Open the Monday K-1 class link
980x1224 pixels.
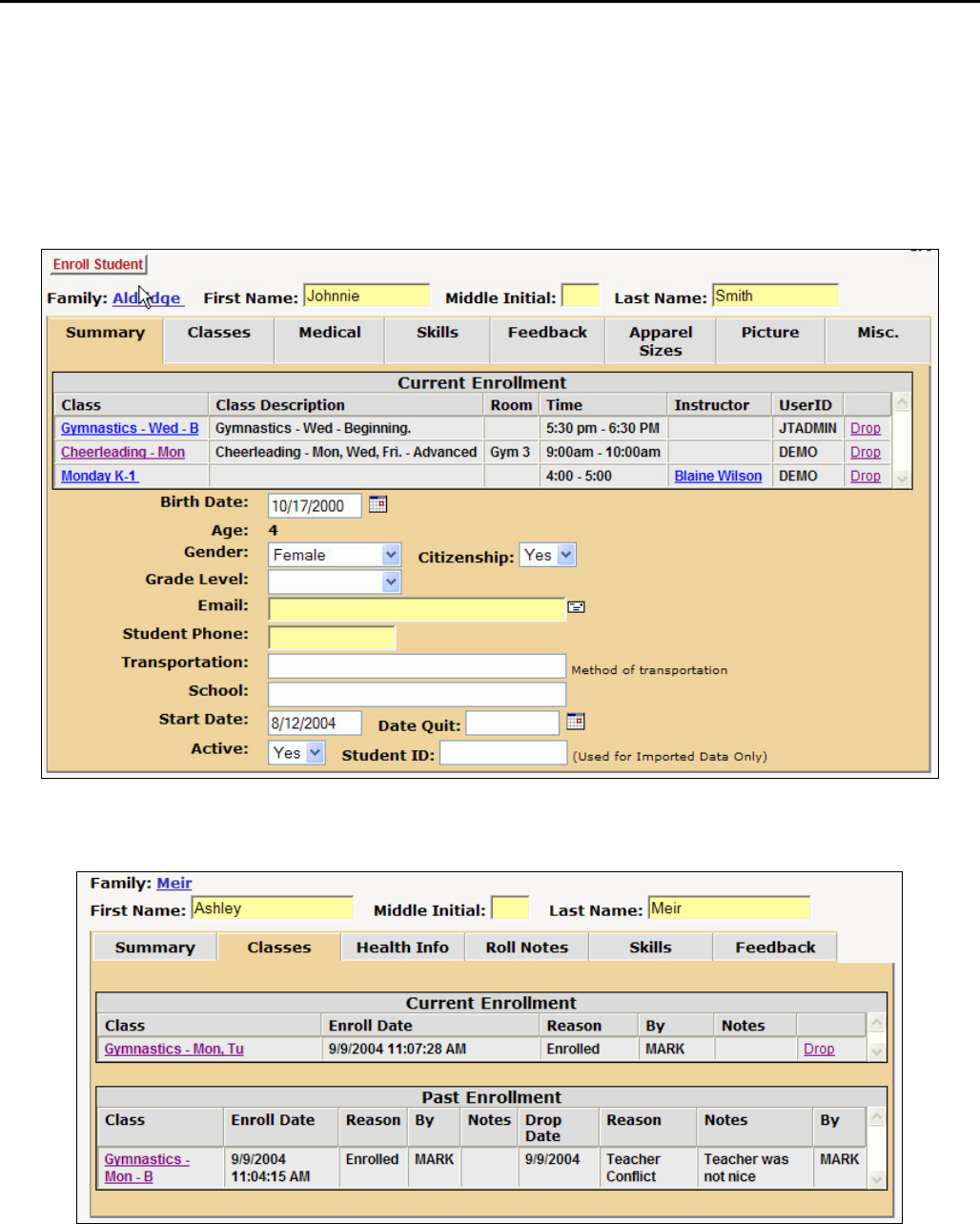pos(99,477)
